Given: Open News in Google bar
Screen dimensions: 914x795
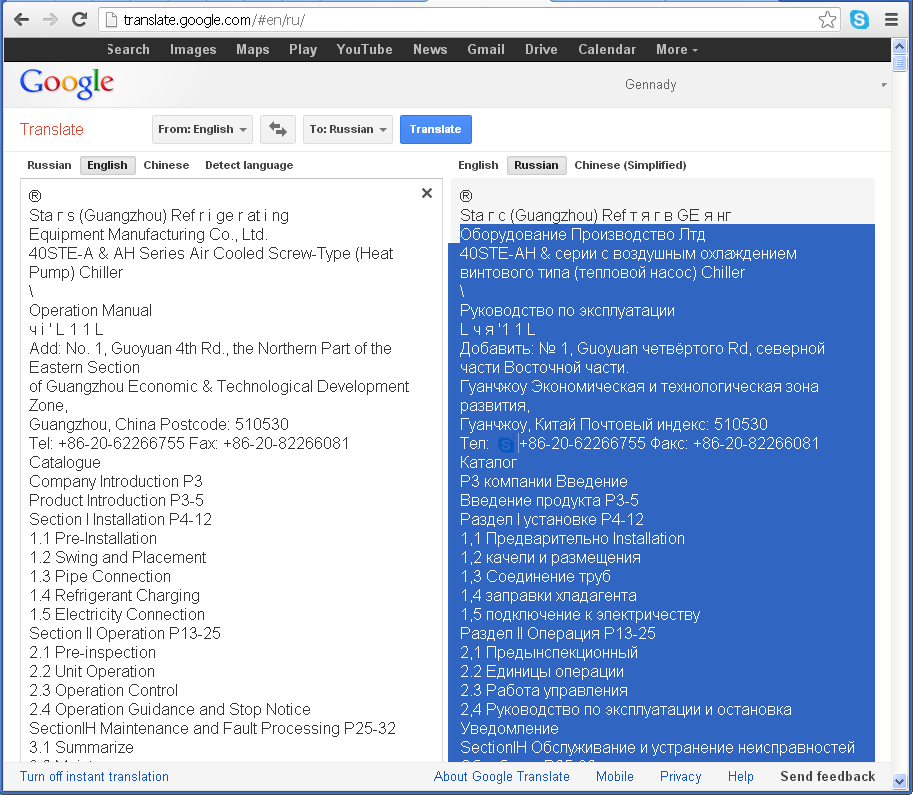Looking at the screenshot, I should [x=430, y=50].
